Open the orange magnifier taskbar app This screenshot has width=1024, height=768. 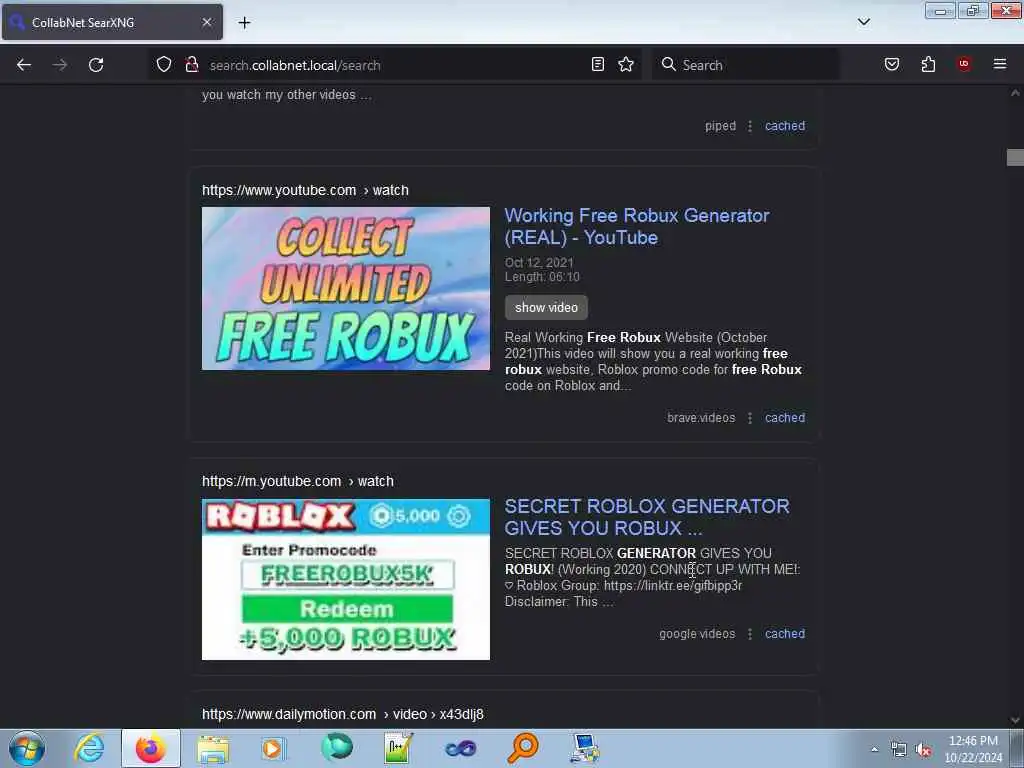[522, 748]
